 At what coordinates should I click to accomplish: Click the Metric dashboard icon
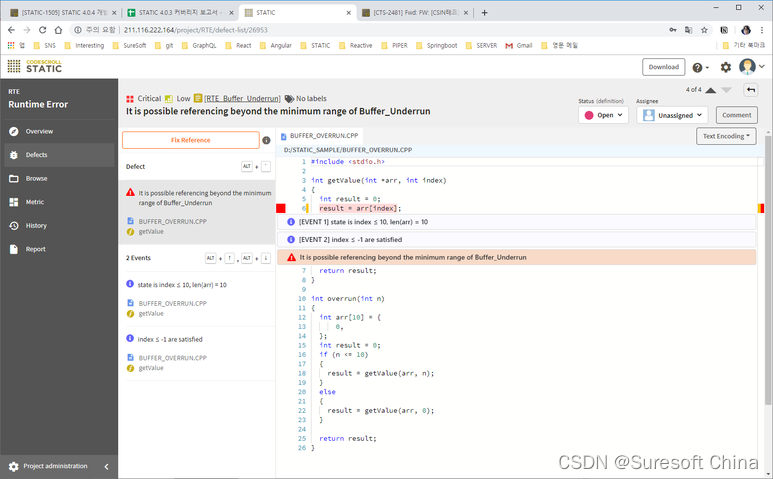pyautogui.click(x=14, y=202)
